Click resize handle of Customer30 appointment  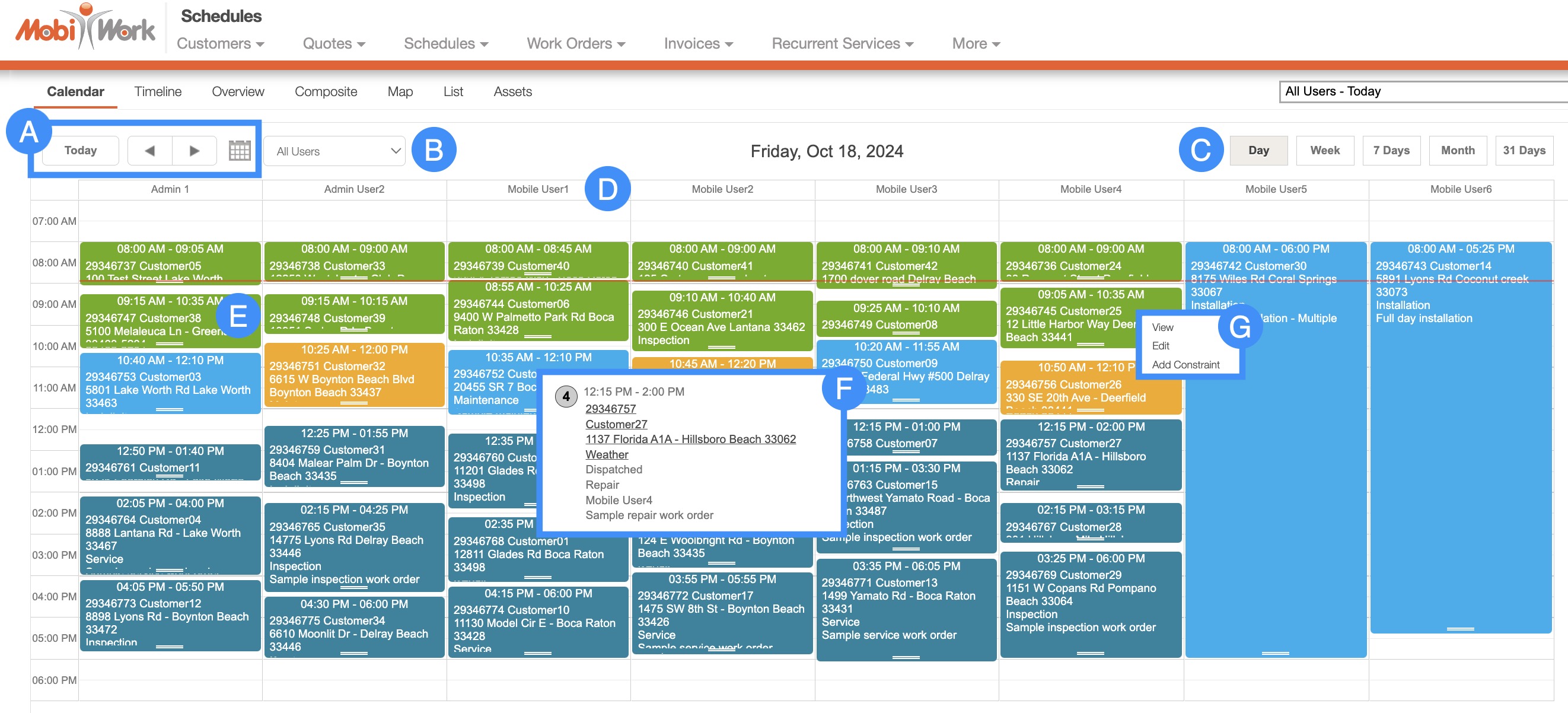1274,653
